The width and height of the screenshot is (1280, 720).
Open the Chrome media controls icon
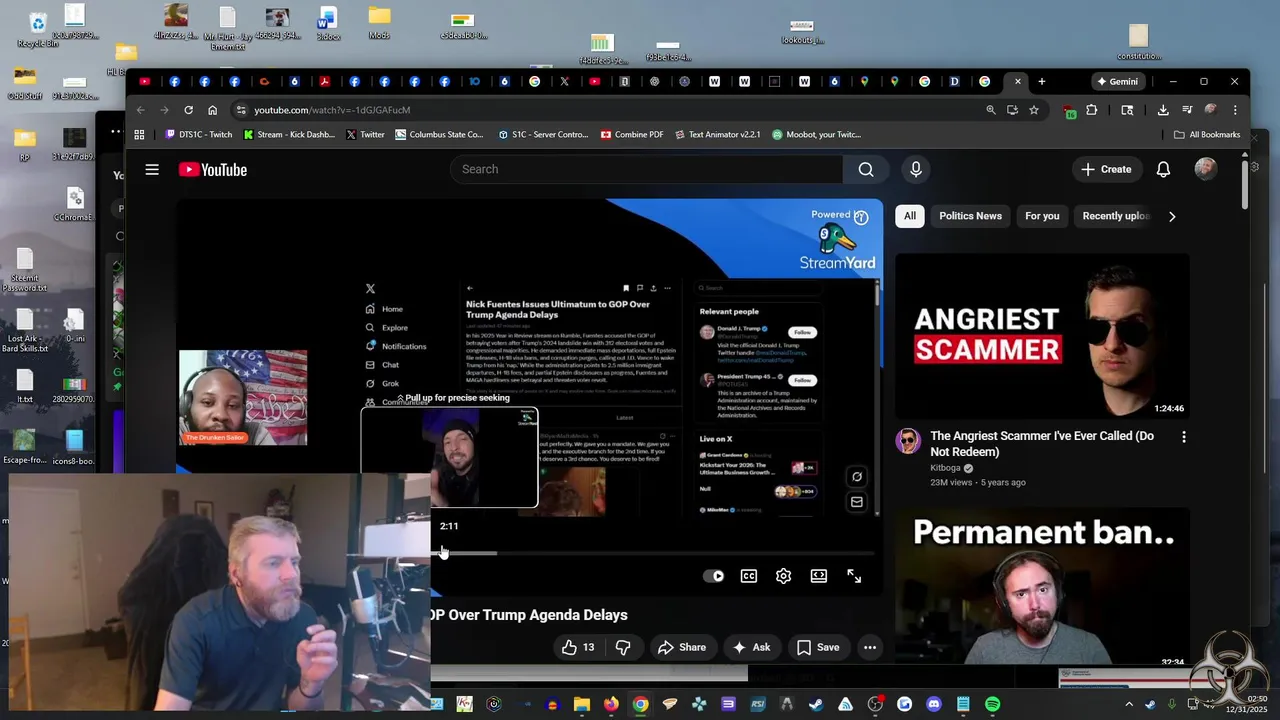[x=1187, y=110]
